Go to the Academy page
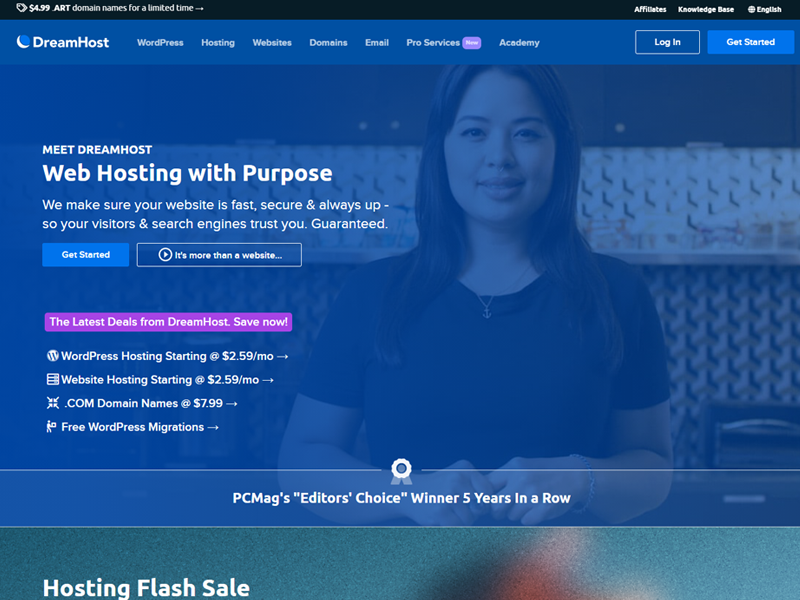800x600 pixels. [519, 42]
